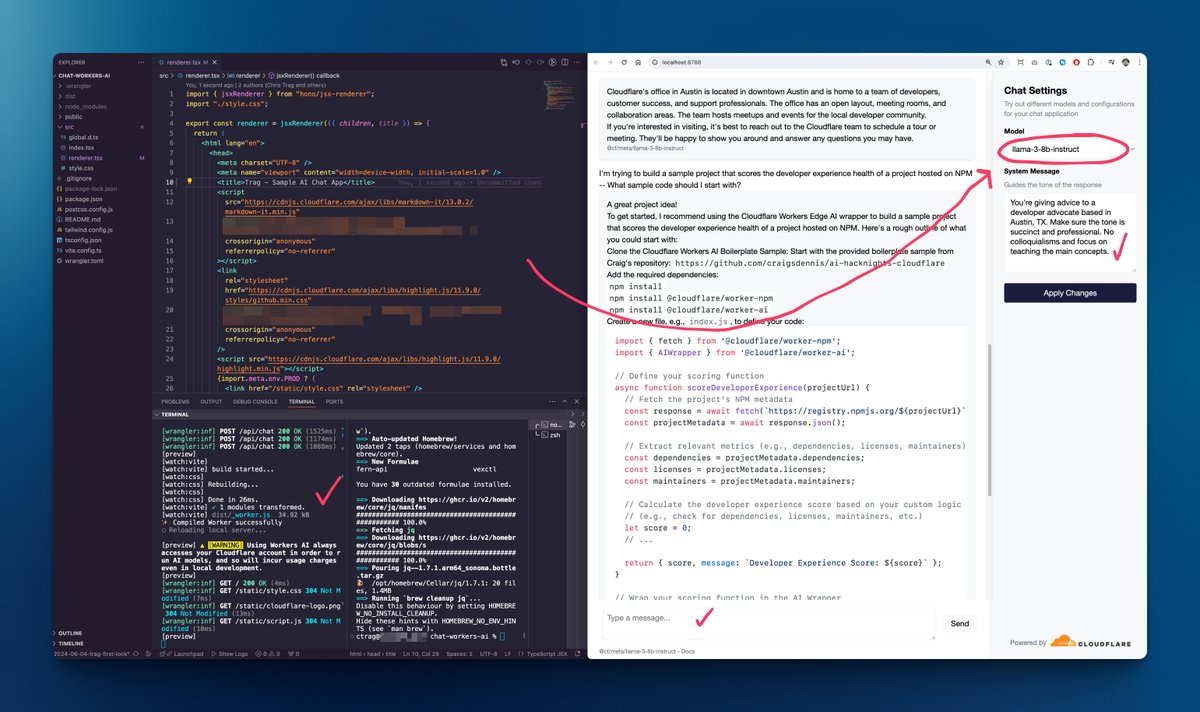Switch to PORTS panel tab

pyautogui.click(x=334, y=401)
